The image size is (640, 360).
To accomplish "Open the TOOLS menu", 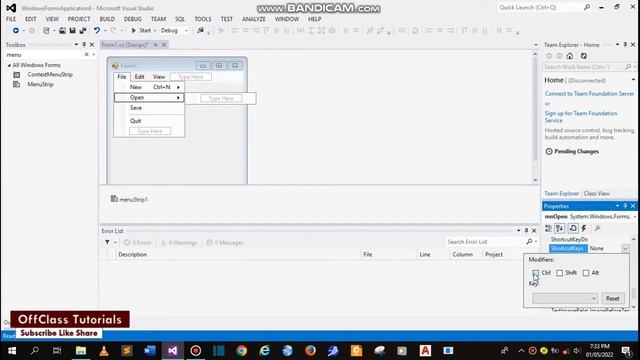I will coord(203,19).
